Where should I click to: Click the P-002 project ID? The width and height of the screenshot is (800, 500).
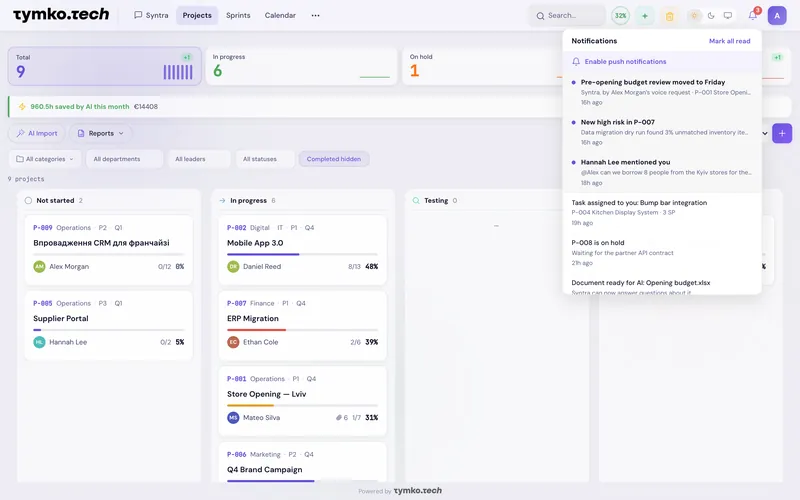click(x=237, y=228)
